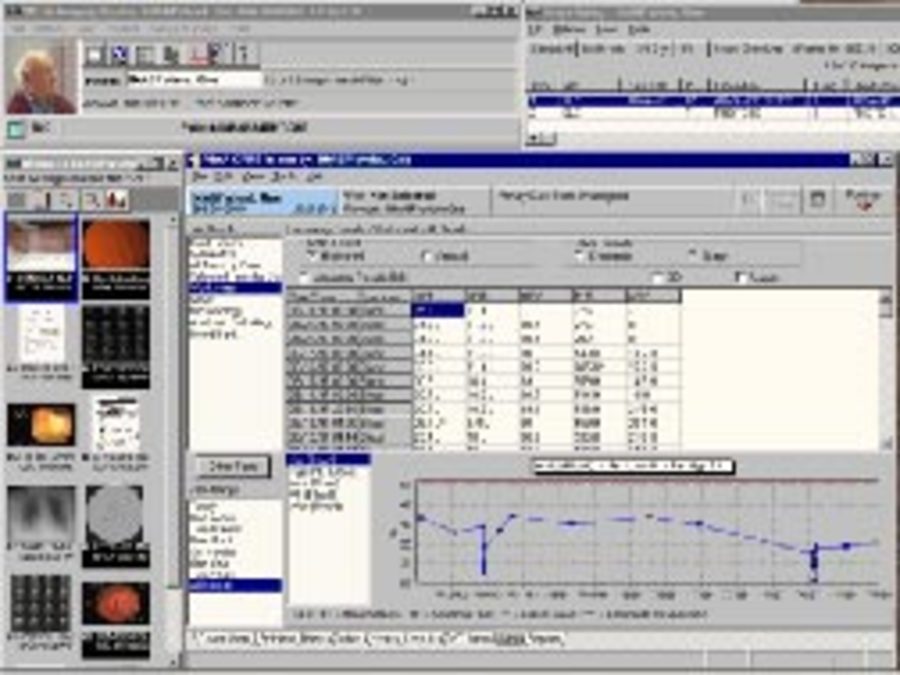The width and height of the screenshot is (900, 675).
Task: Open the patient portrait photo
Action: click(40, 77)
